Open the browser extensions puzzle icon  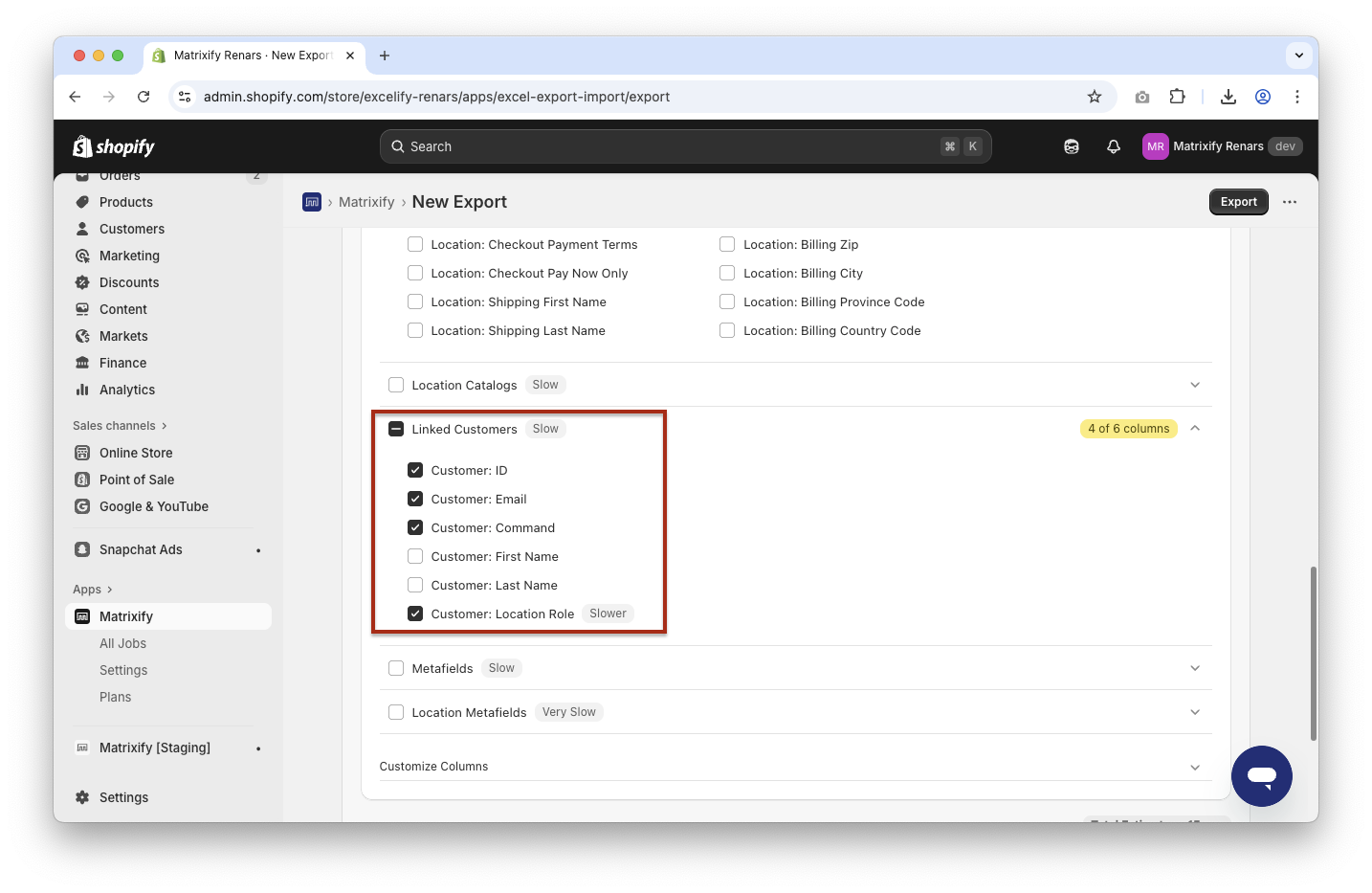pos(1177,97)
